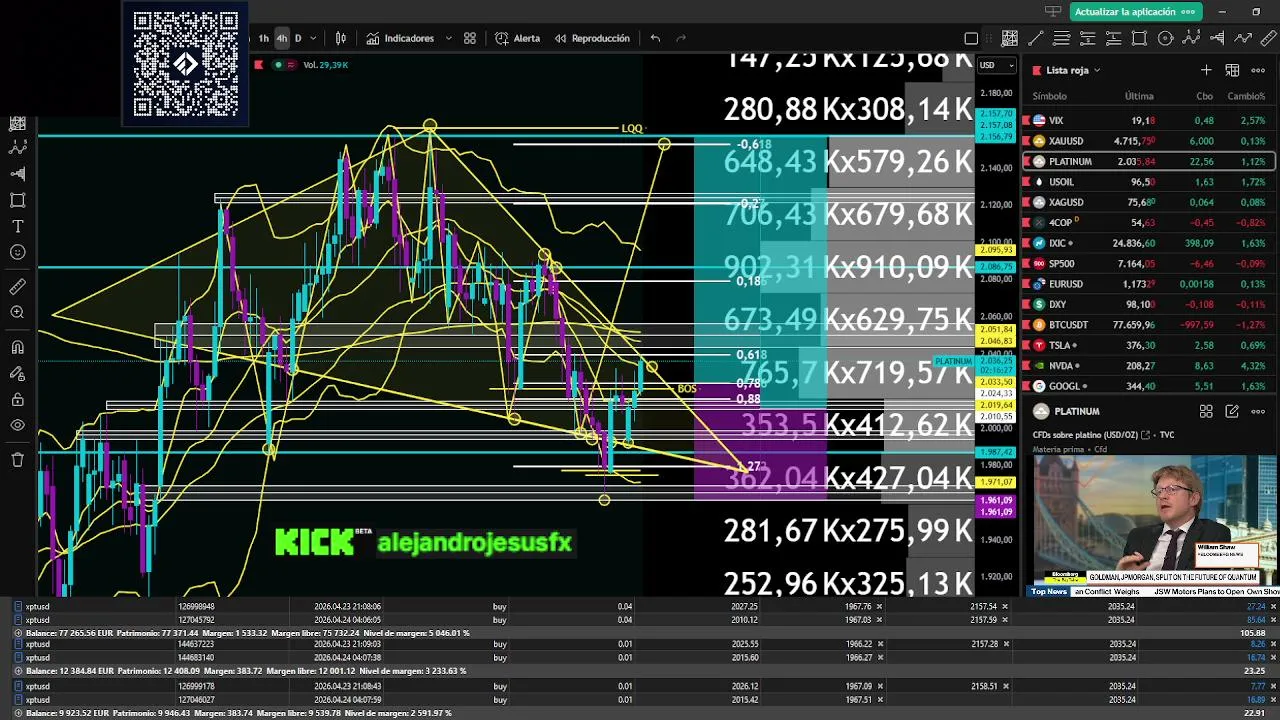Toggle magnet mode in left toolbar

coord(17,347)
